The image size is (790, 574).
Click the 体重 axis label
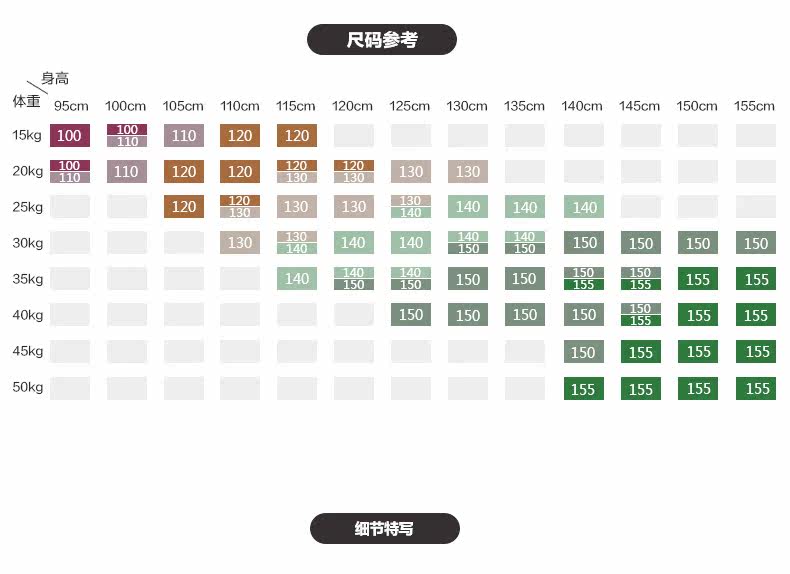coord(26,101)
